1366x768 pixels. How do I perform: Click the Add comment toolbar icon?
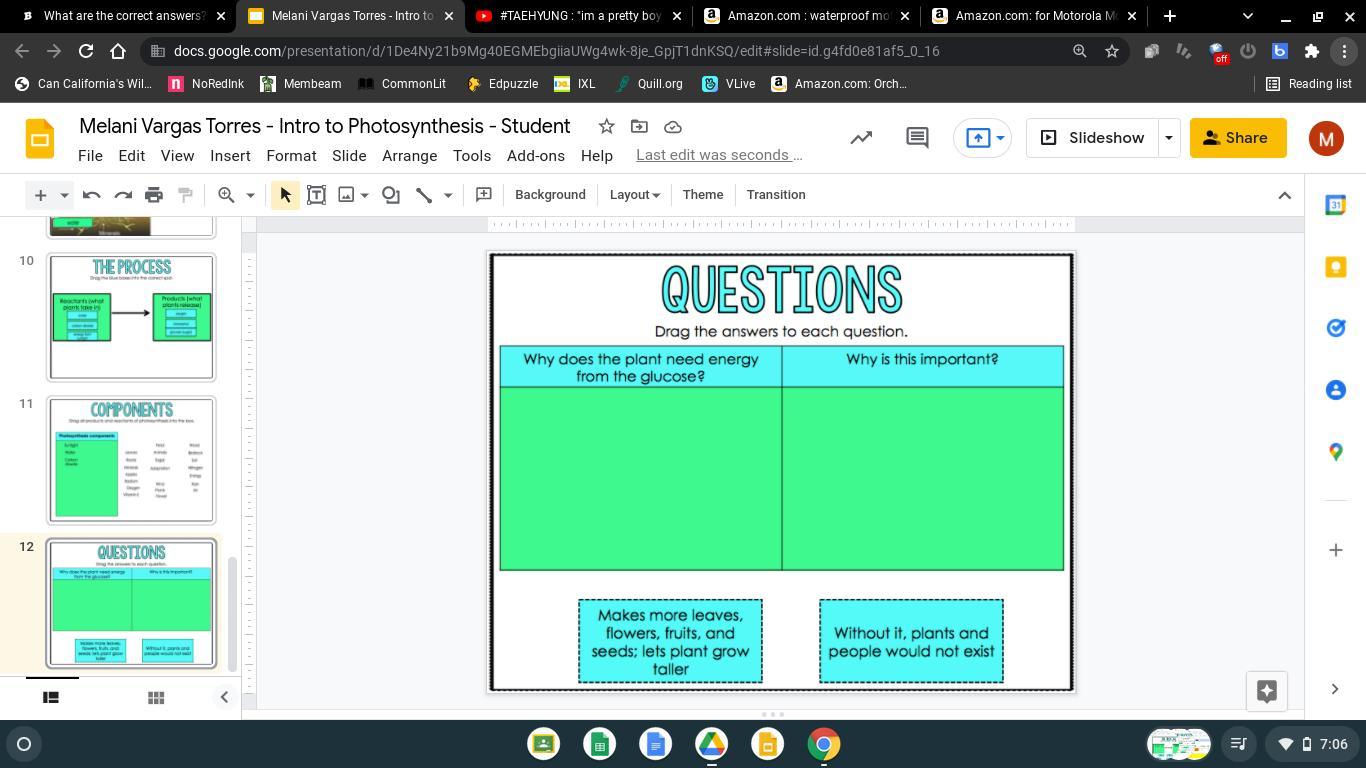tap(483, 195)
